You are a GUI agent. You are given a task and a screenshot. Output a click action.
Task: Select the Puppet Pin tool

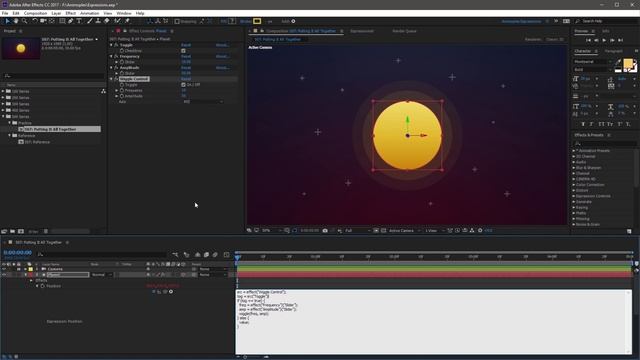click(127, 21)
